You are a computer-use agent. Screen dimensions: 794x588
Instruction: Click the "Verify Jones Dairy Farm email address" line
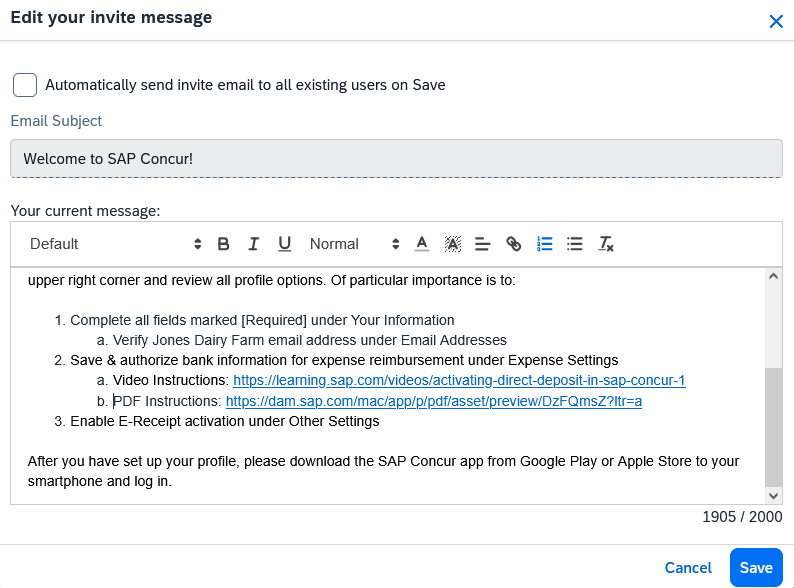click(309, 340)
